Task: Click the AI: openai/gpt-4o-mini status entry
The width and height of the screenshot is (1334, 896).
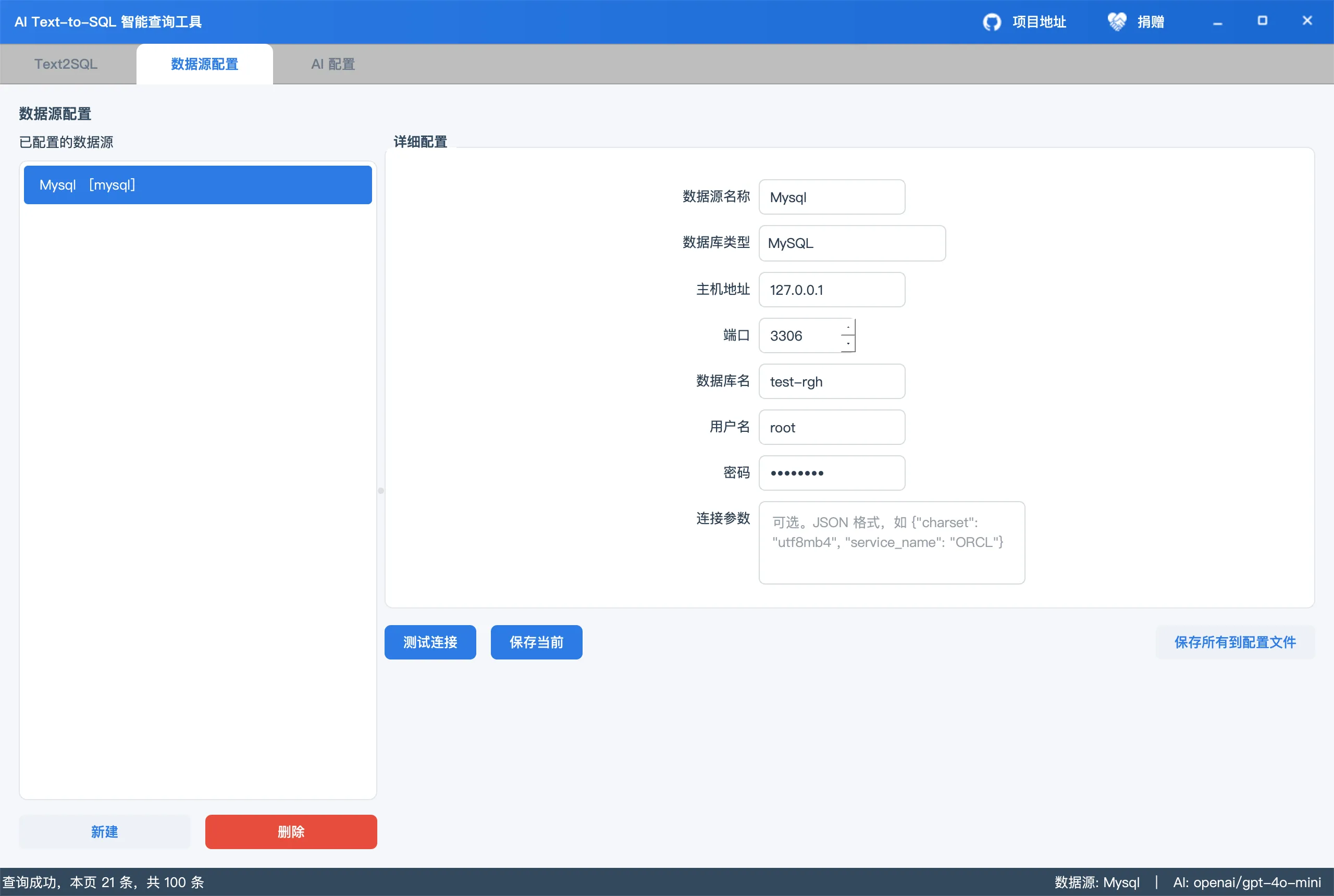Action: click(x=1246, y=882)
